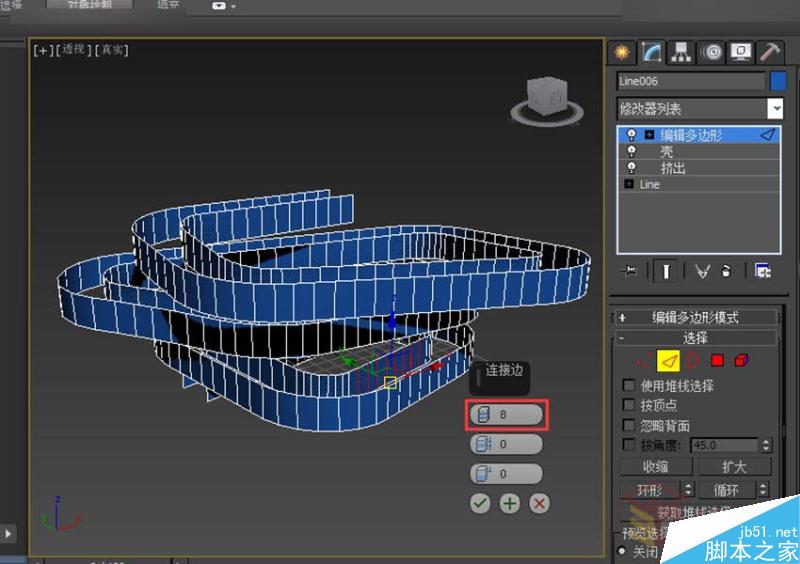This screenshot has width=800, height=564.
Task: Open the Utilities hammer tab
Action: tap(769, 52)
